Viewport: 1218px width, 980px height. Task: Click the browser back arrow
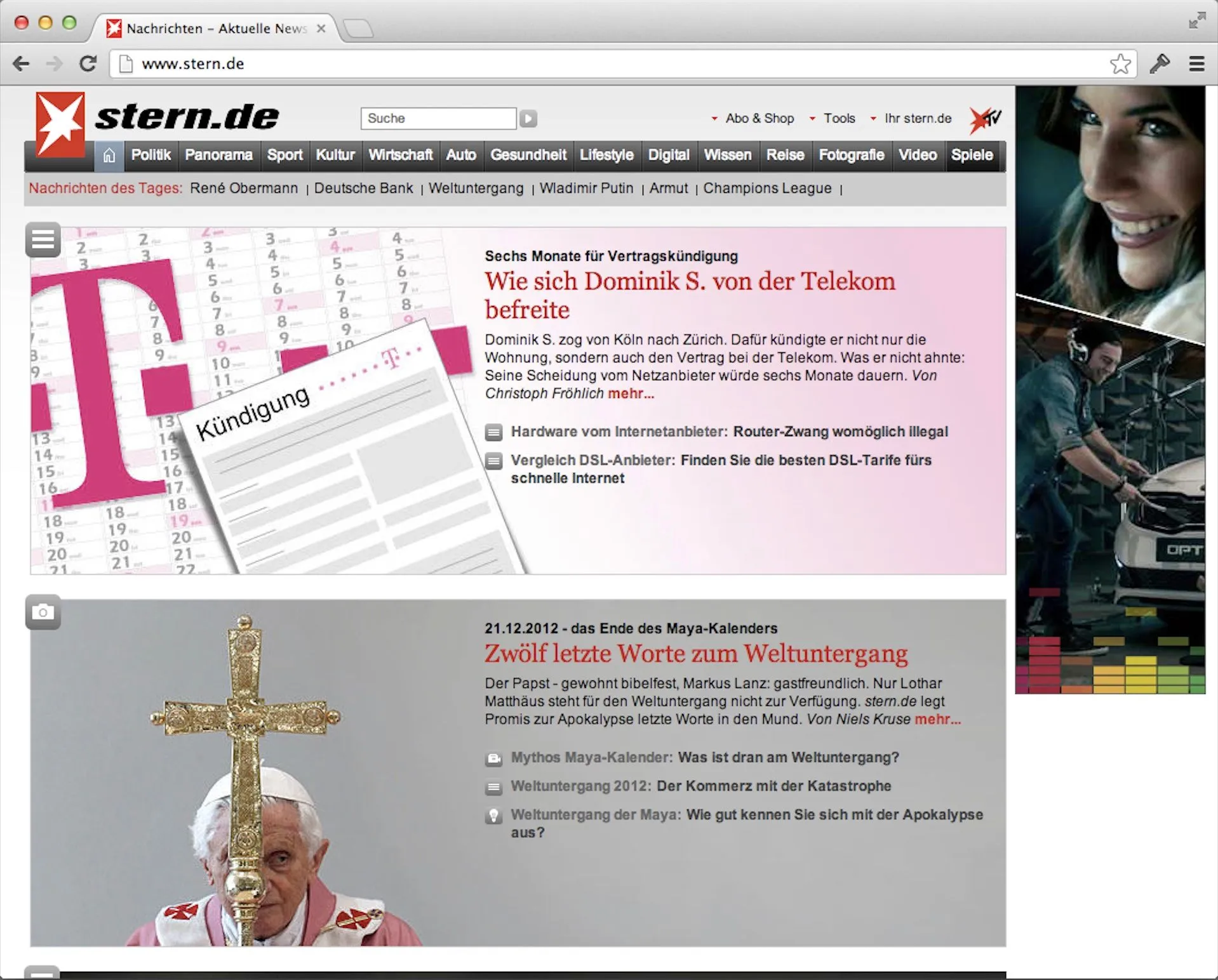coord(22,63)
